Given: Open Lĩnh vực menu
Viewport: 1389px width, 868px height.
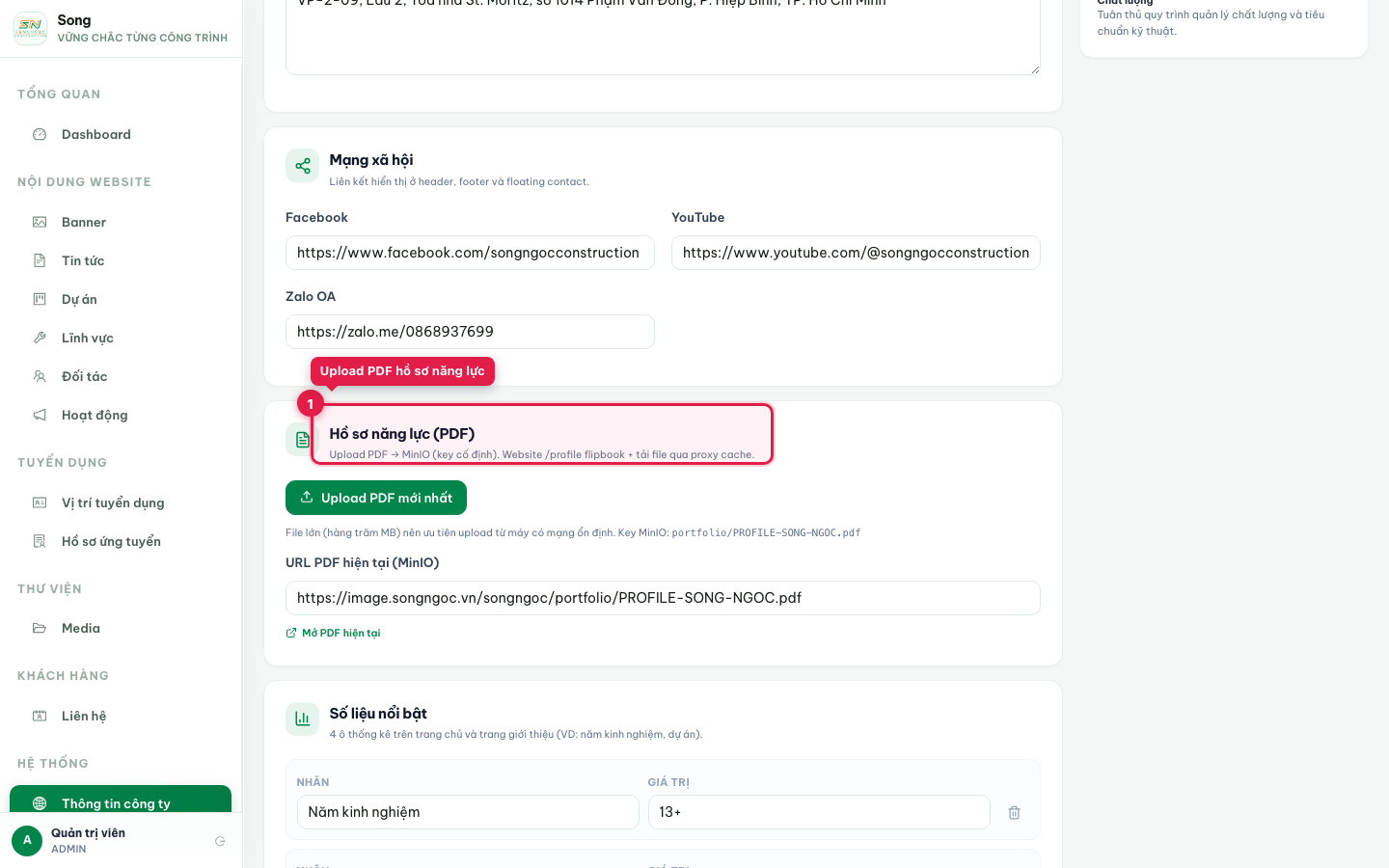Looking at the screenshot, I should click(x=121, y=338).
